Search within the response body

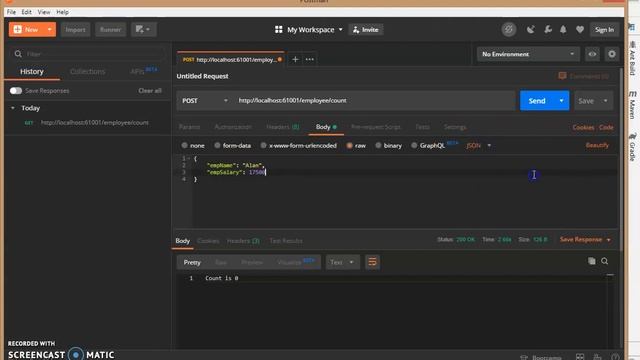point(604,261)
